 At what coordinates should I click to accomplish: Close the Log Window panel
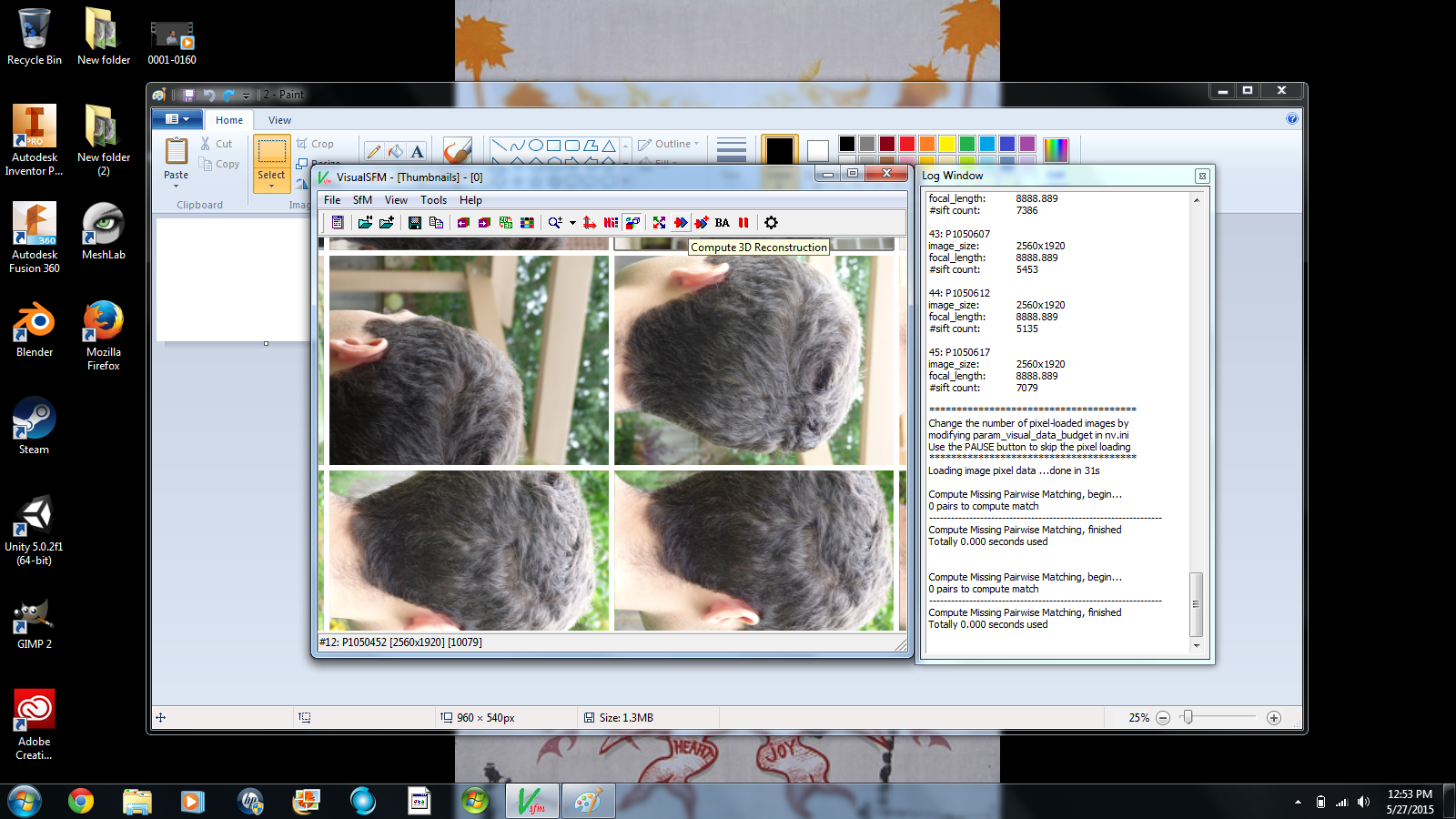tap(1201, 176)
